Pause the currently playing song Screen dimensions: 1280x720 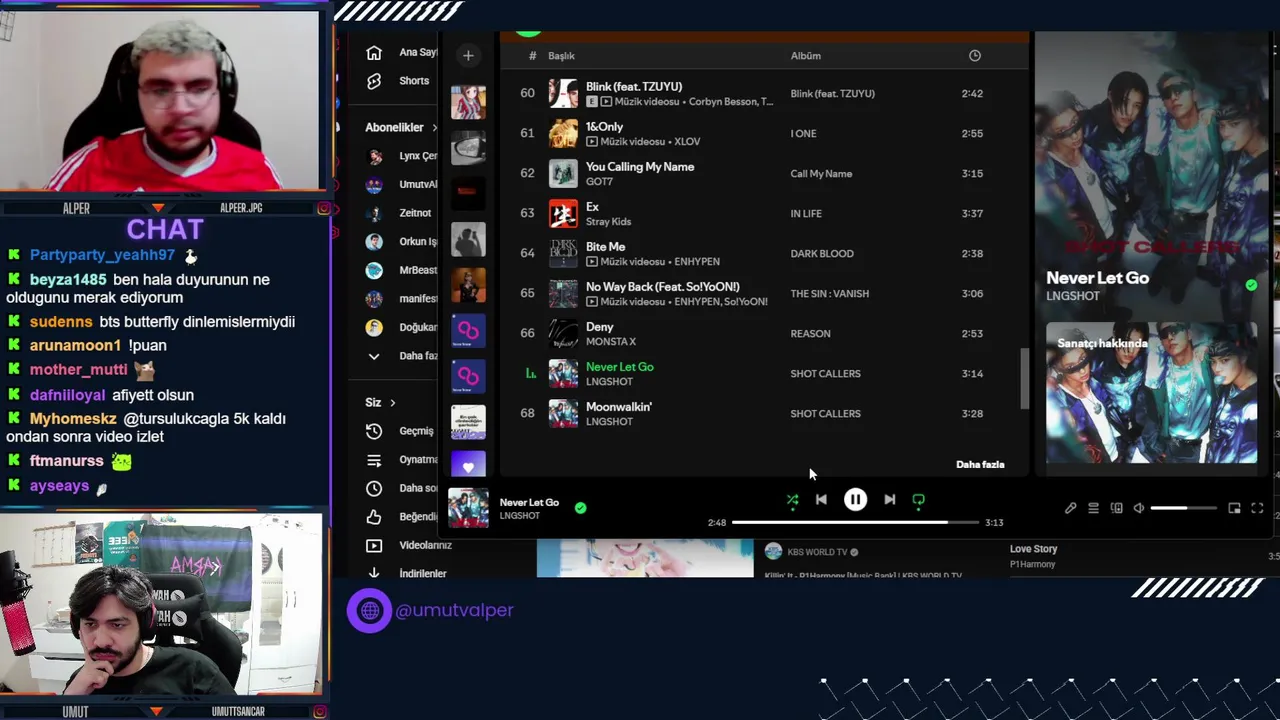pyautogui.click(x=855, y=499)
